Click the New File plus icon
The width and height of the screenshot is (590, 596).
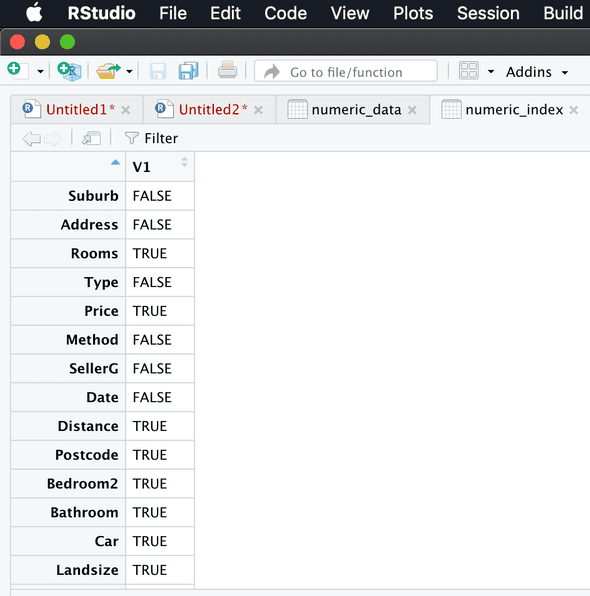coord(17,71)
